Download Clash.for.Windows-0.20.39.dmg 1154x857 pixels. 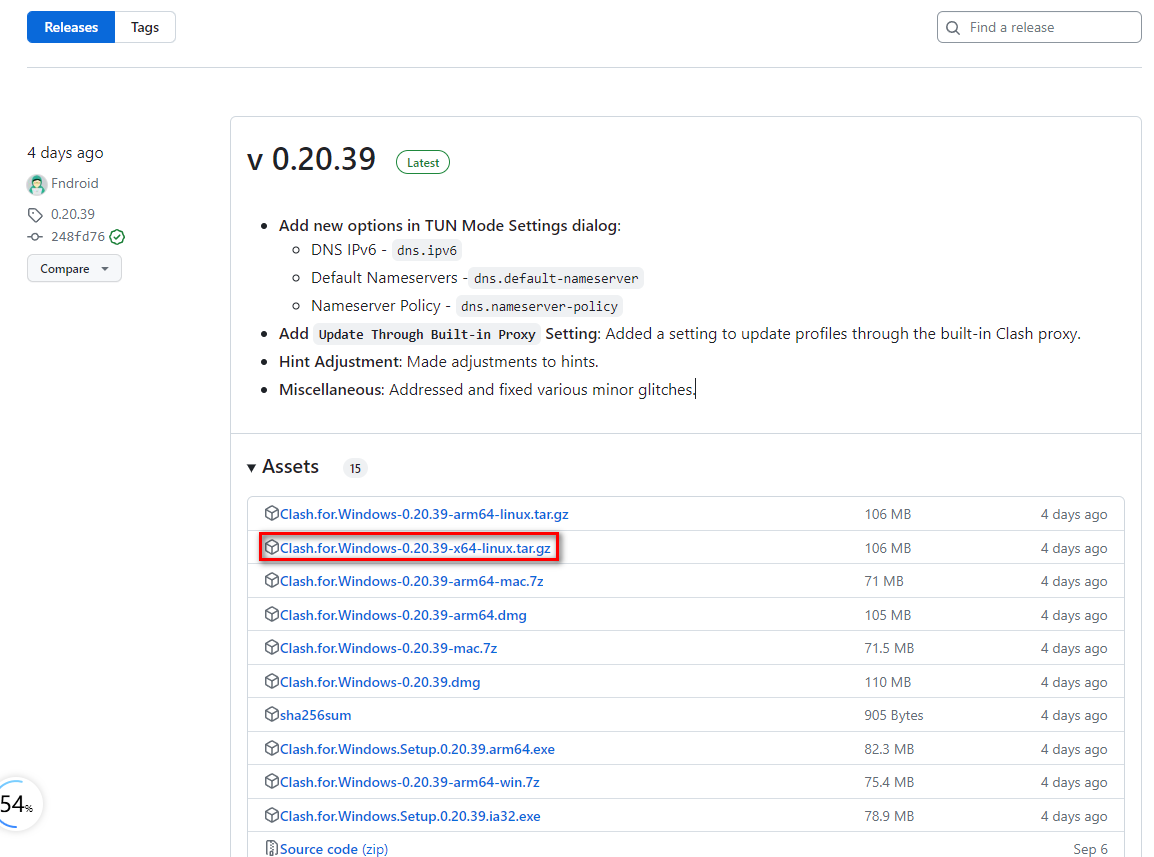tap(380, 683)
